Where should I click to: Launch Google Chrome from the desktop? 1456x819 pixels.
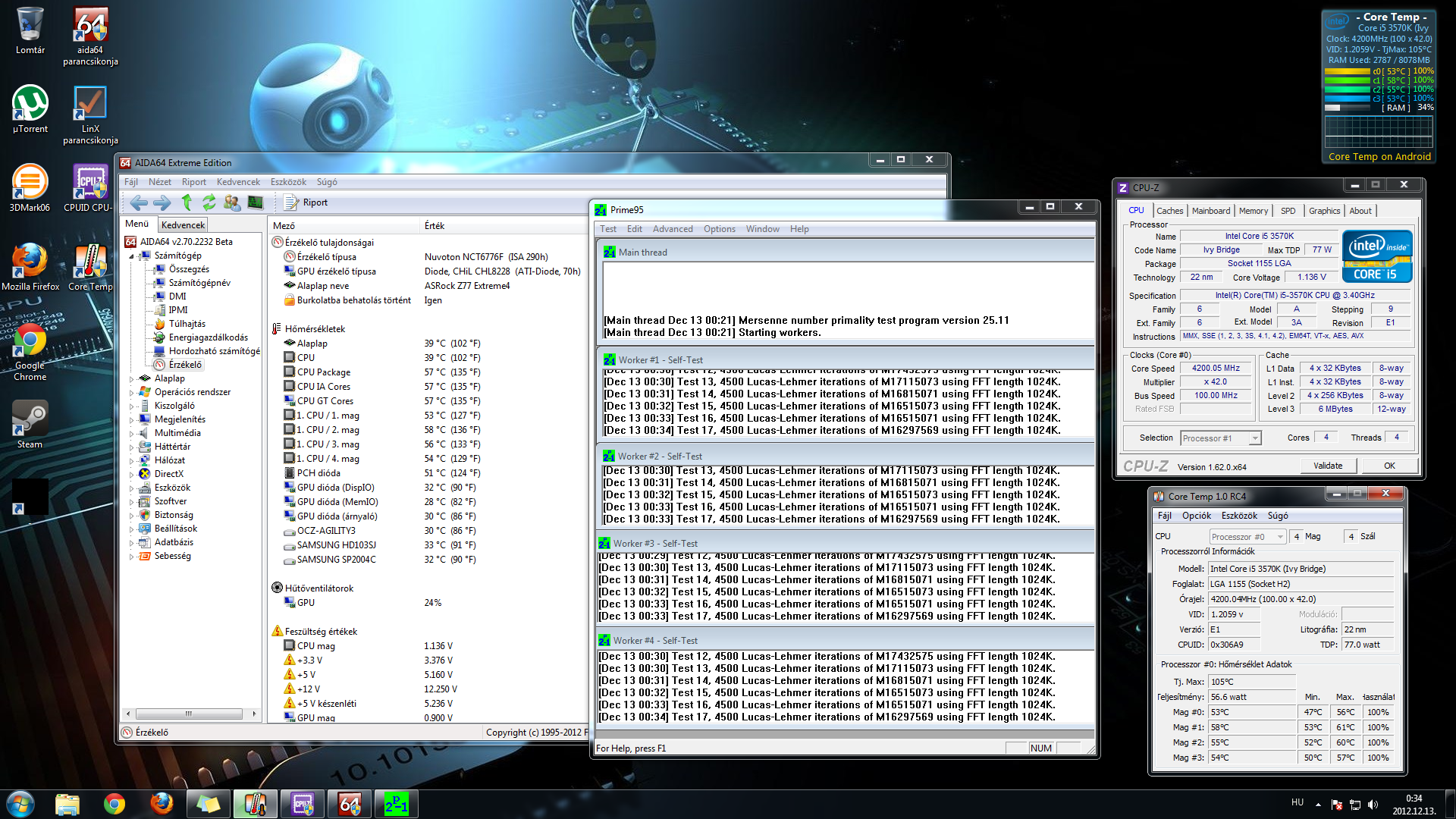[x=30, y=352]
